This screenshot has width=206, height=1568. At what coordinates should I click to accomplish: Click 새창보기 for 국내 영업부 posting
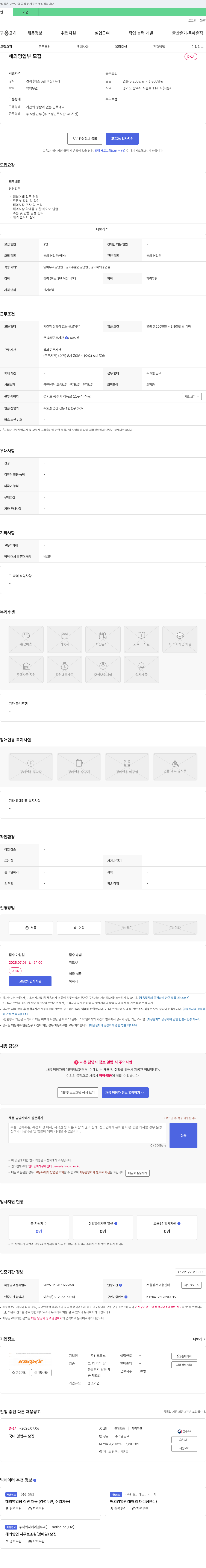tap(184, 1448)
